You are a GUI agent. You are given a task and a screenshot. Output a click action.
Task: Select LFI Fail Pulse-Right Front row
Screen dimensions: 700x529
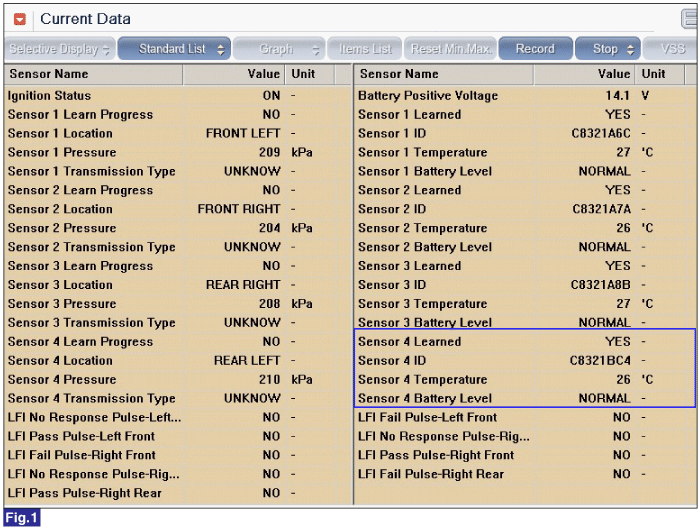coord(179,455)
